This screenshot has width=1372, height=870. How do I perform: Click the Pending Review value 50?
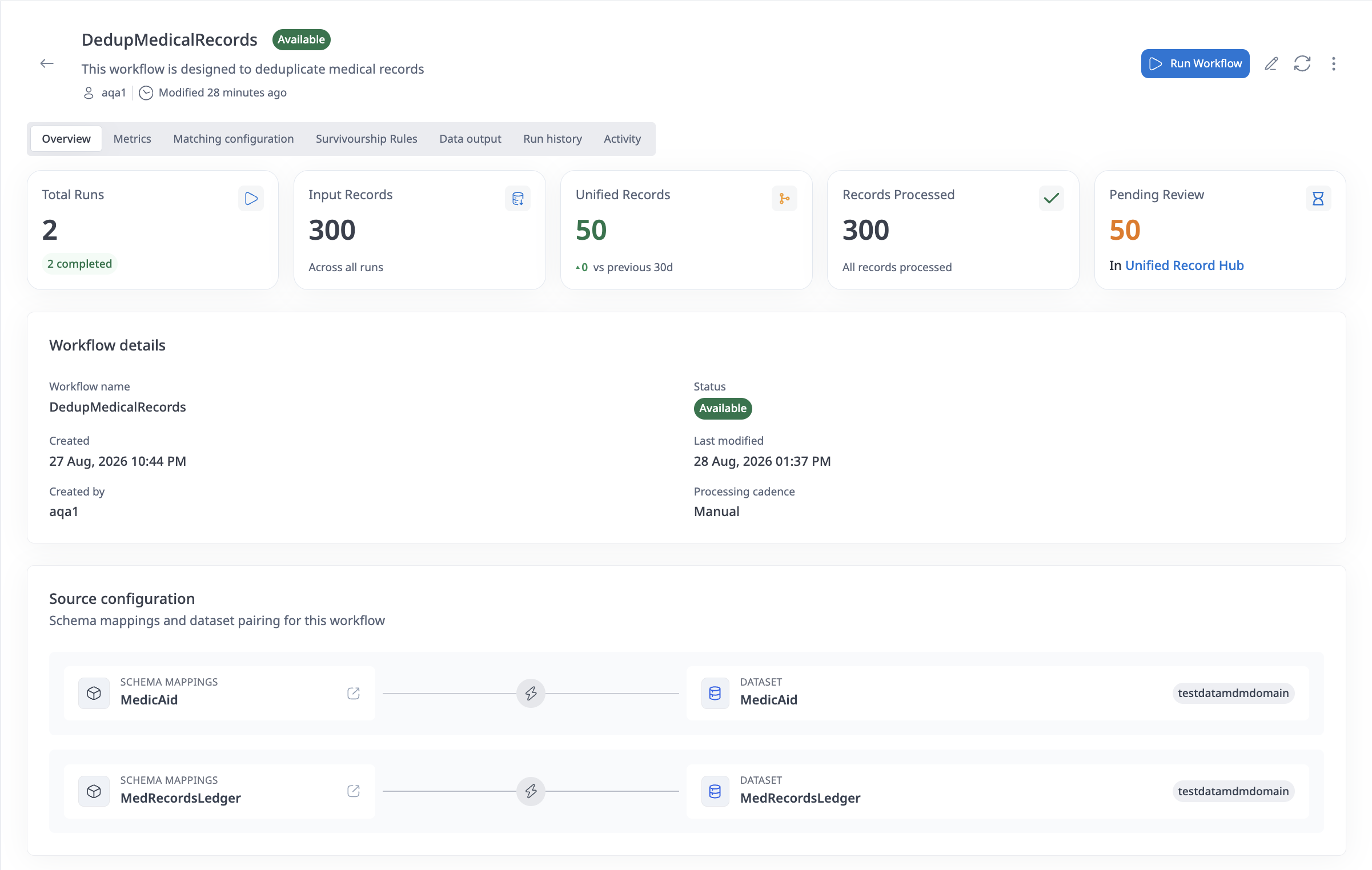point(1125,230)
